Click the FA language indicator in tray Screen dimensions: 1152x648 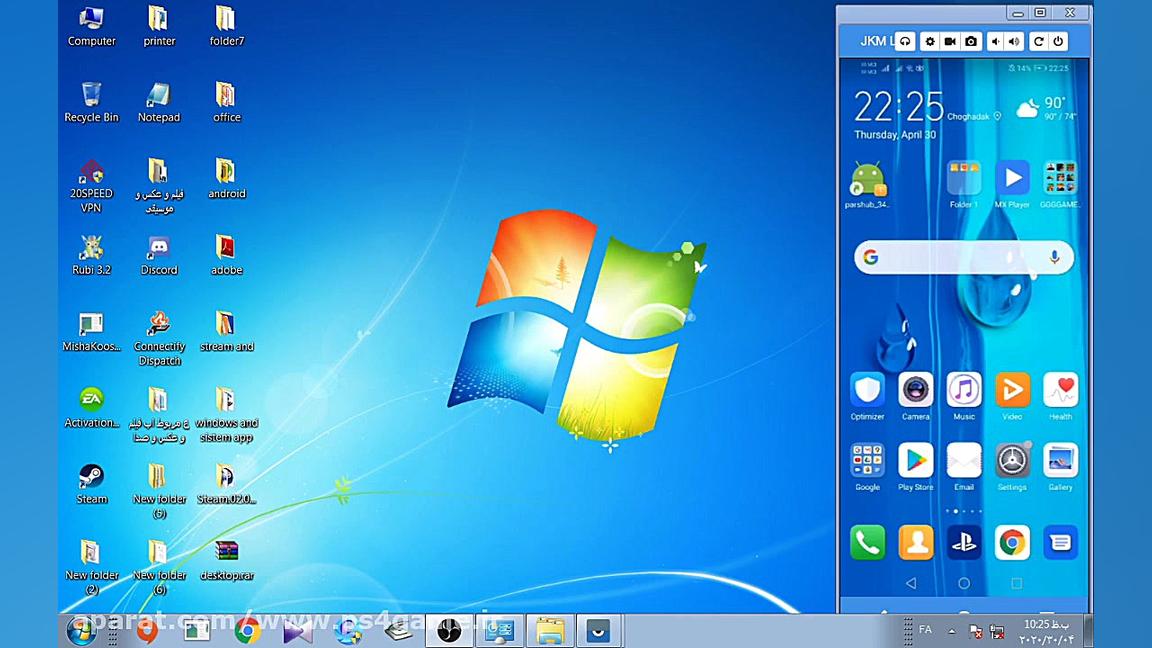pos(925,630)
